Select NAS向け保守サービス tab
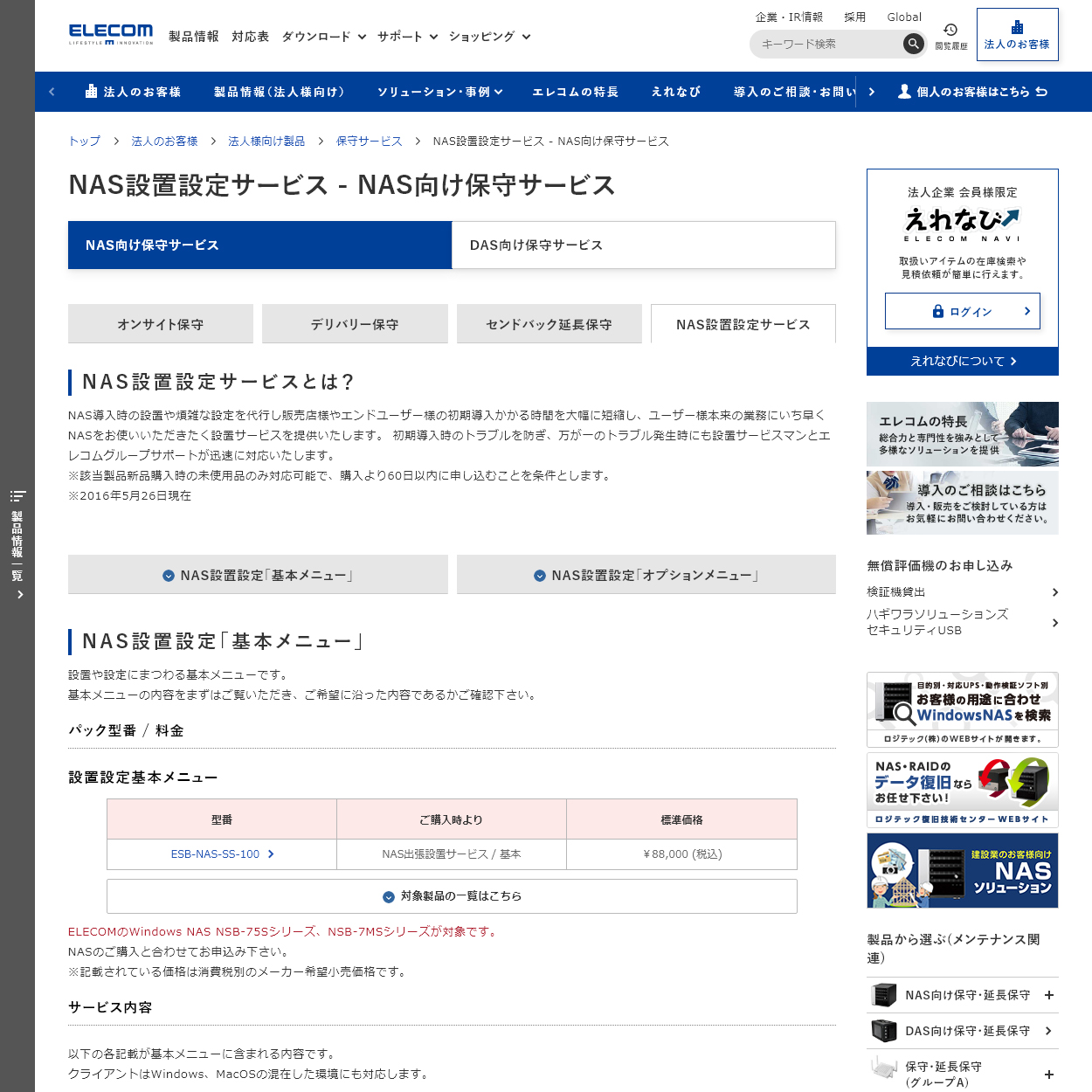 tap(260, 245)
